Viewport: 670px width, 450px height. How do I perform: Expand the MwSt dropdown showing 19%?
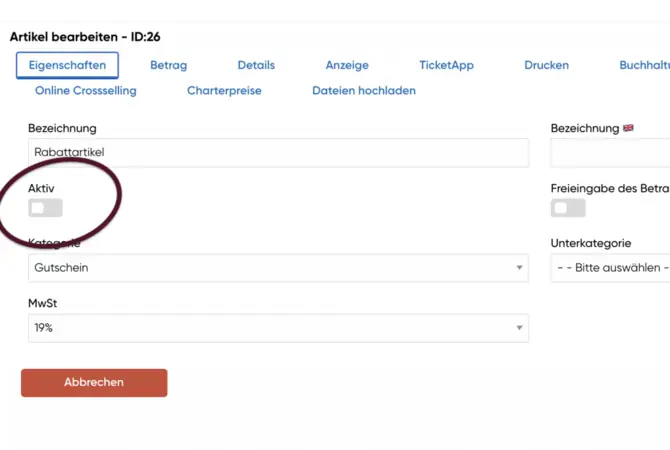coord(278,328)
